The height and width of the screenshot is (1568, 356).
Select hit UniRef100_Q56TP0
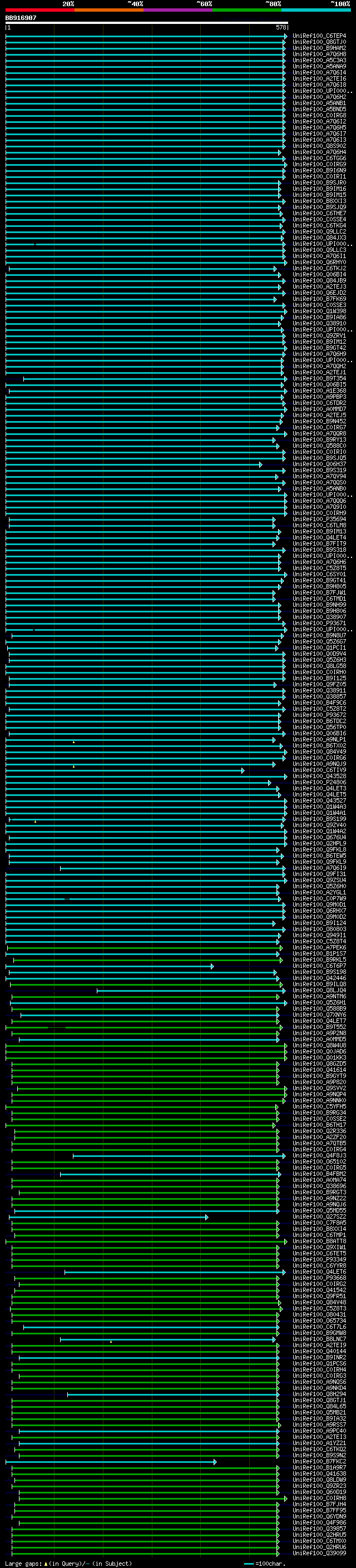(x=319, y=728)
